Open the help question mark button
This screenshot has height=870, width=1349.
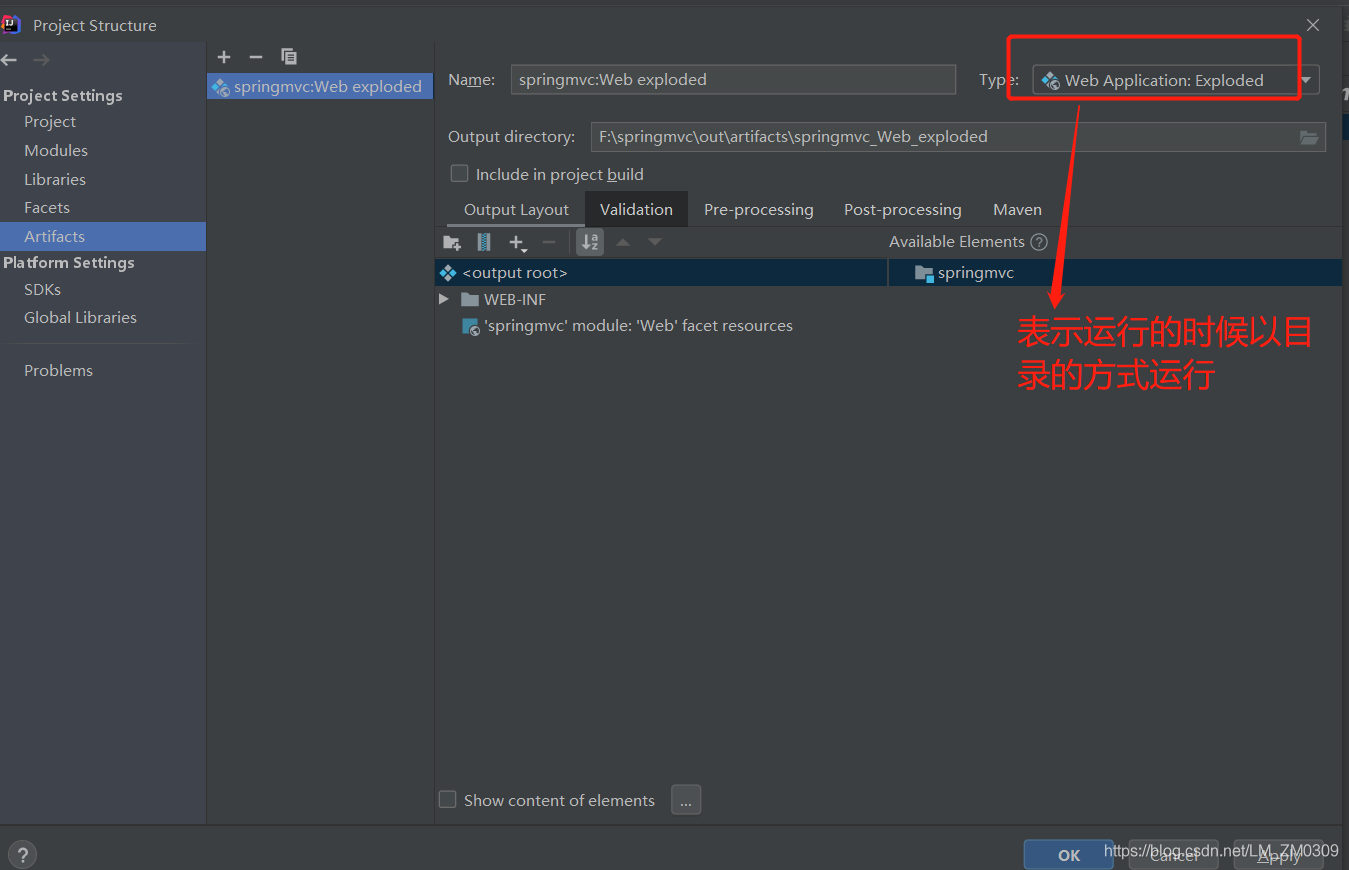(x=21, y=854)
